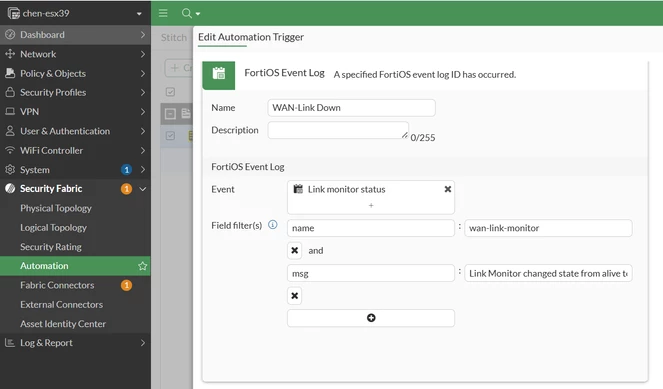Click the System gear icon

tap(10, 170)
